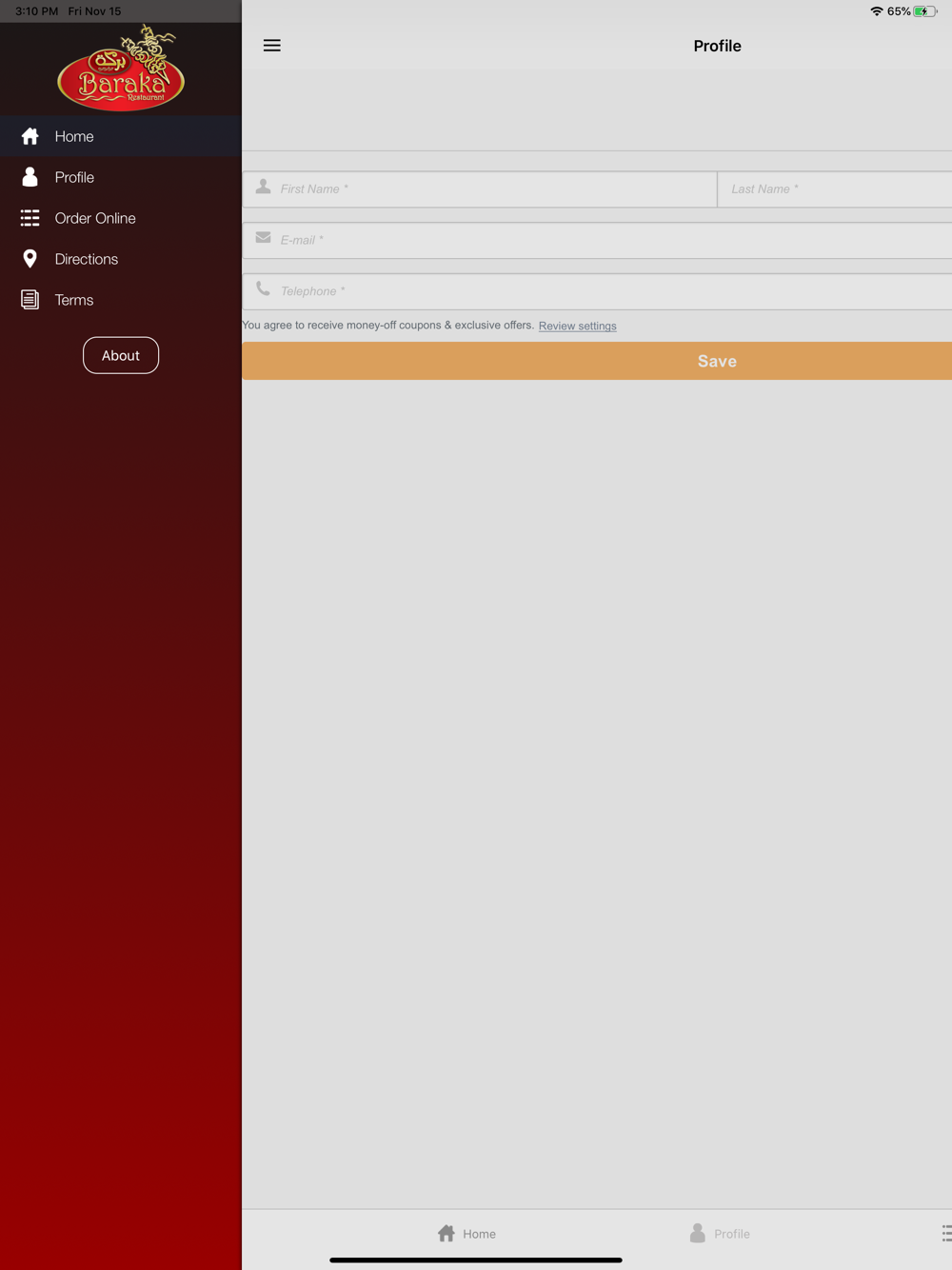Open Terms from sidebar
952x1270 pixels.
click(x=121, y=300)
